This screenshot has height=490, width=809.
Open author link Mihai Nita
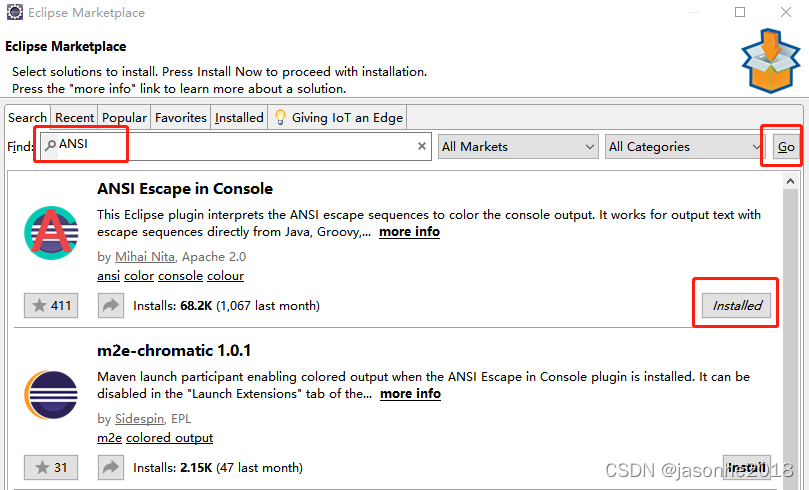coord(144,256)
